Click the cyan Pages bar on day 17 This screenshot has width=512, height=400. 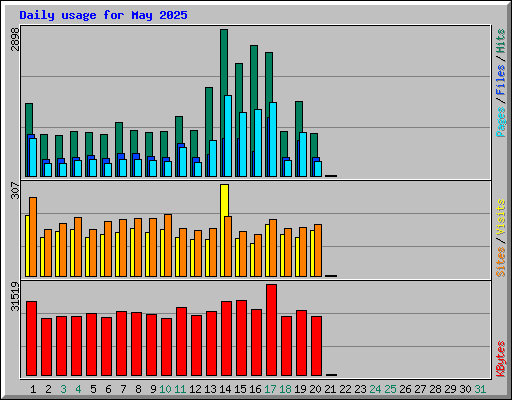pyautogui.click(x=273, y=139)
